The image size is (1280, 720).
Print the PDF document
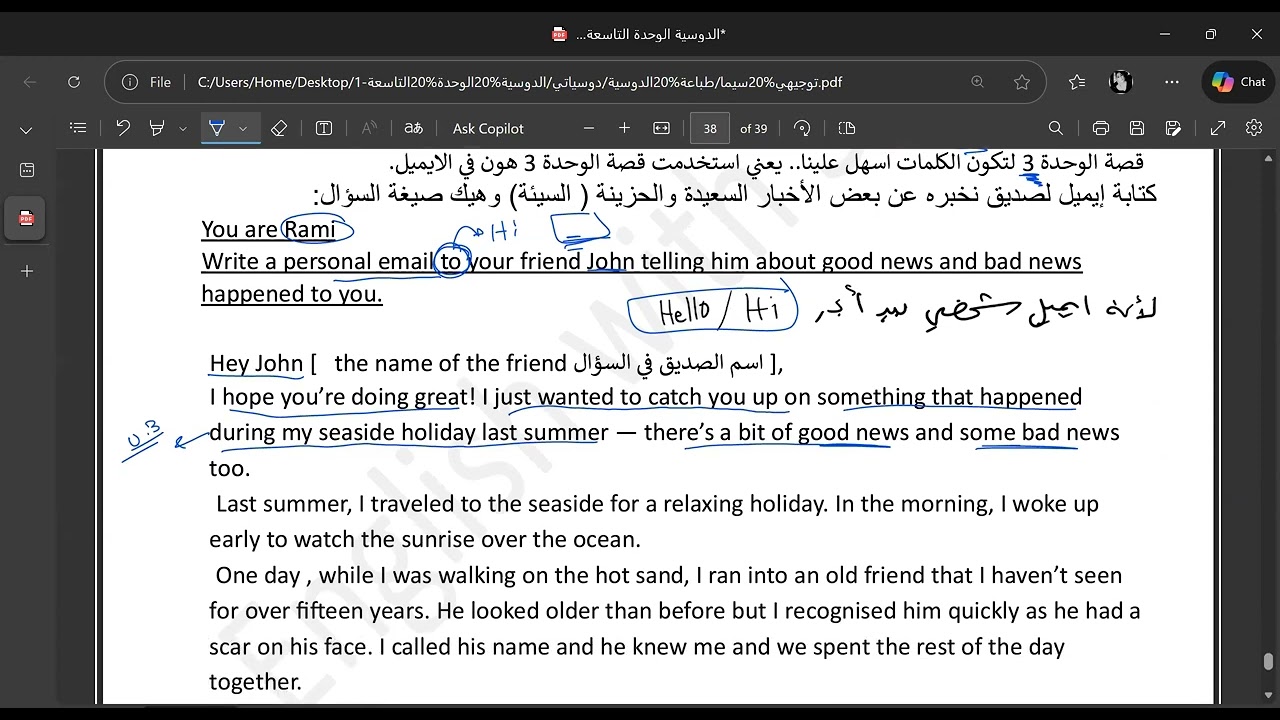click(1101, 128)
